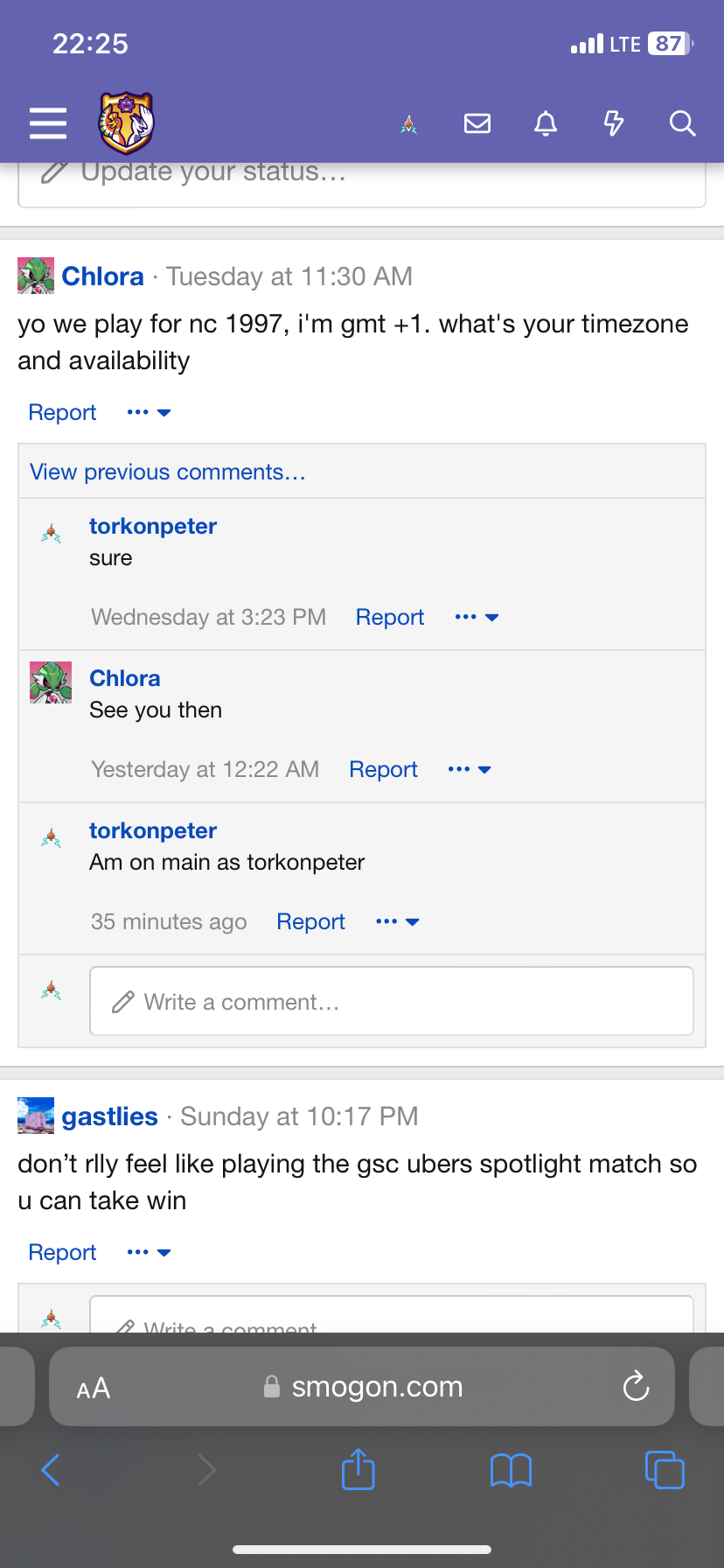Open gastlies' profile link

(x=109, y=1116)
